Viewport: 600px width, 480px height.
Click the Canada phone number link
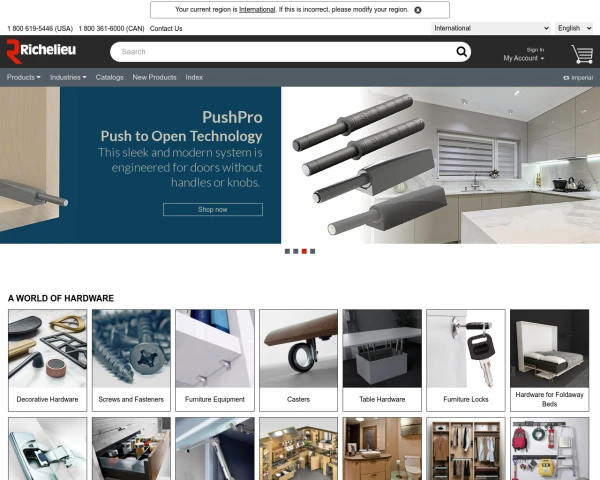coord(111,28)
